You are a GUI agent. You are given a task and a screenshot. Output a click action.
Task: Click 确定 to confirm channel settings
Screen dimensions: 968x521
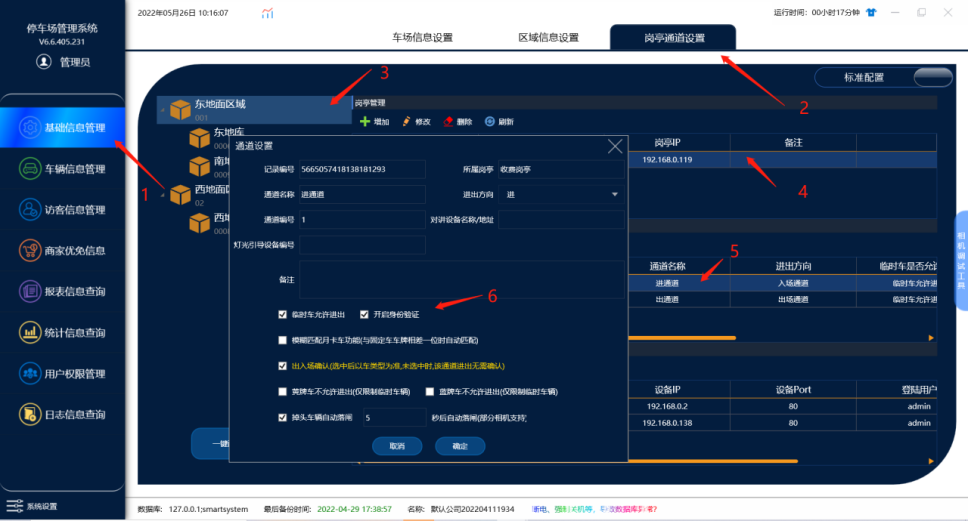(x=460, y=446)
